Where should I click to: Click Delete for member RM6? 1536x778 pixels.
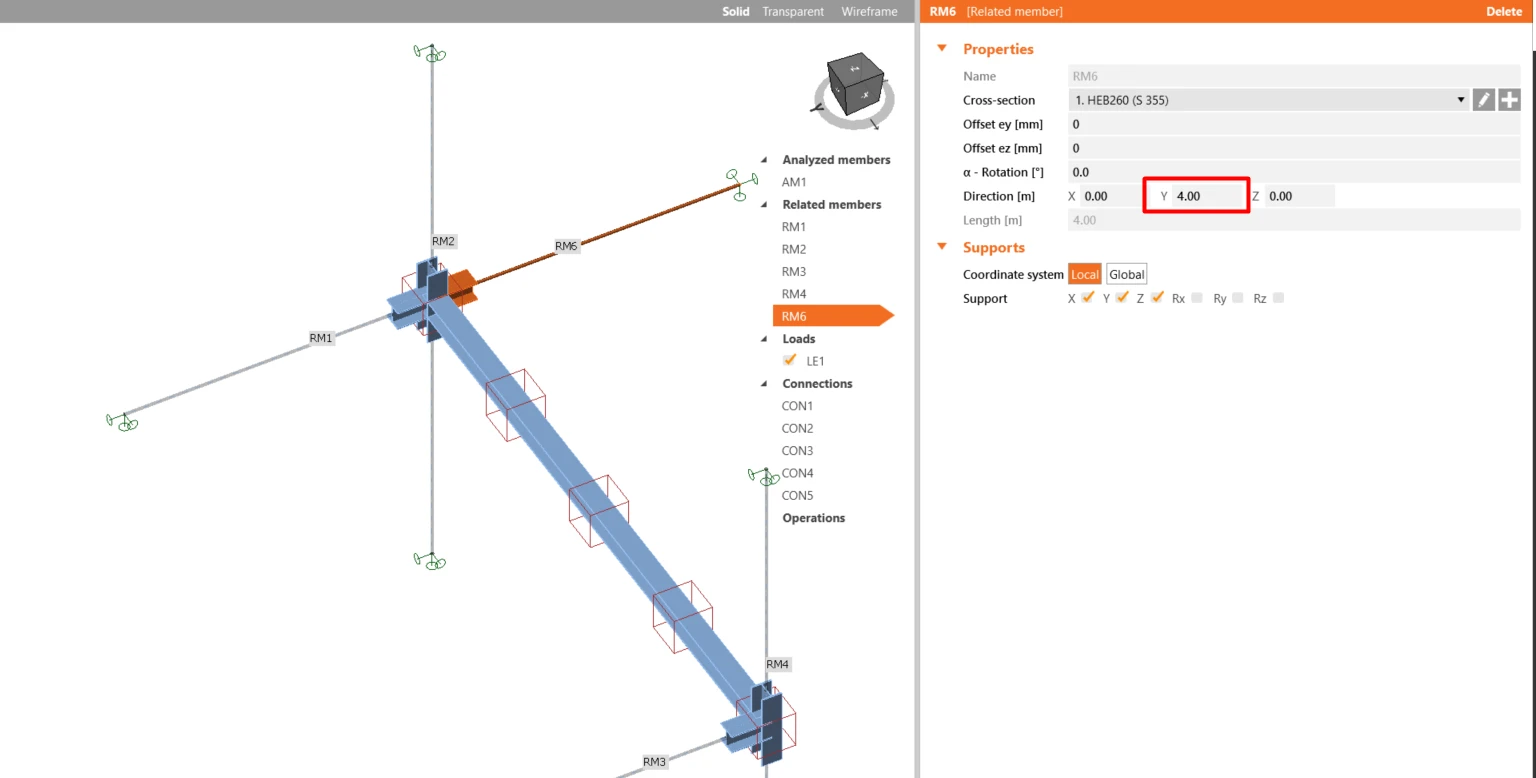coord(1503,12)
